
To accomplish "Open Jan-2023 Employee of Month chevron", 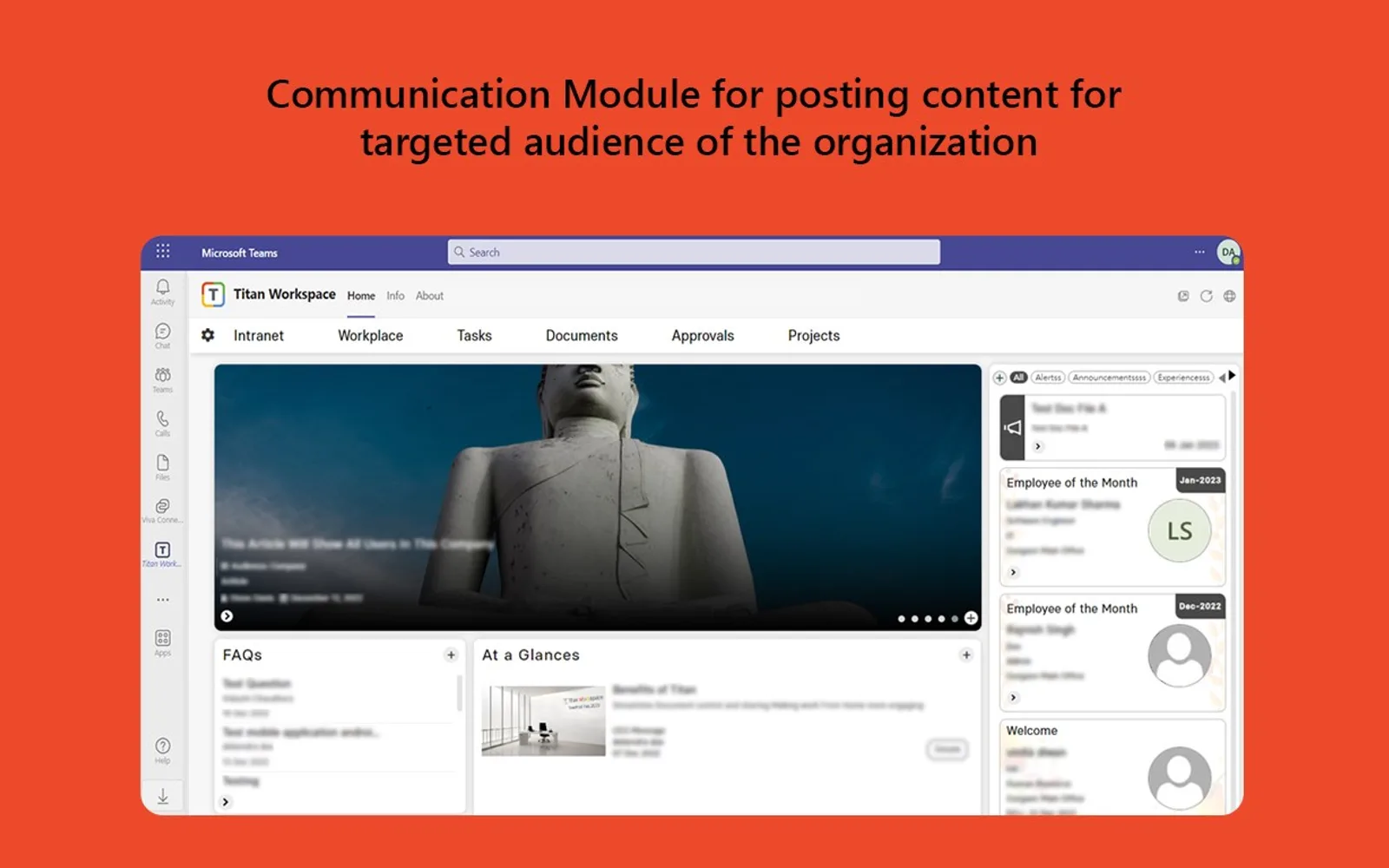I will coord(1013,572).
